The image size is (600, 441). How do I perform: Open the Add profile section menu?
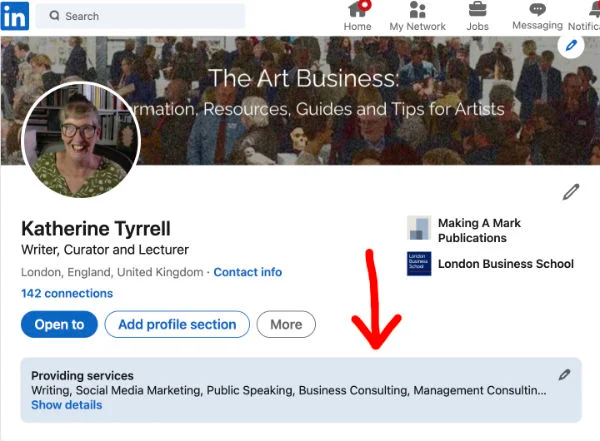177,324
